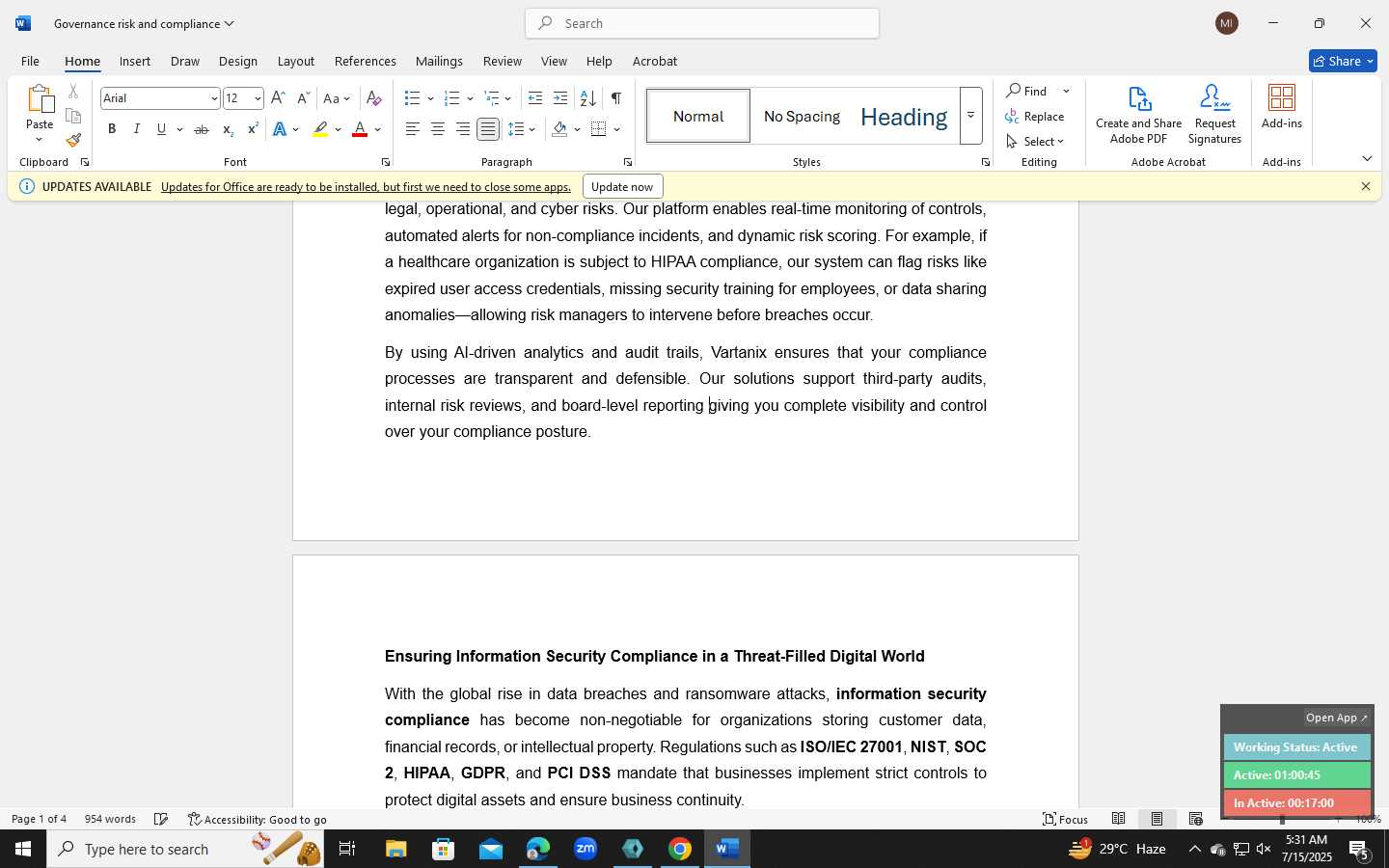Open font size 12 dropdown
The width and height of the screenshot is (1389, 868).
[258, 98]
